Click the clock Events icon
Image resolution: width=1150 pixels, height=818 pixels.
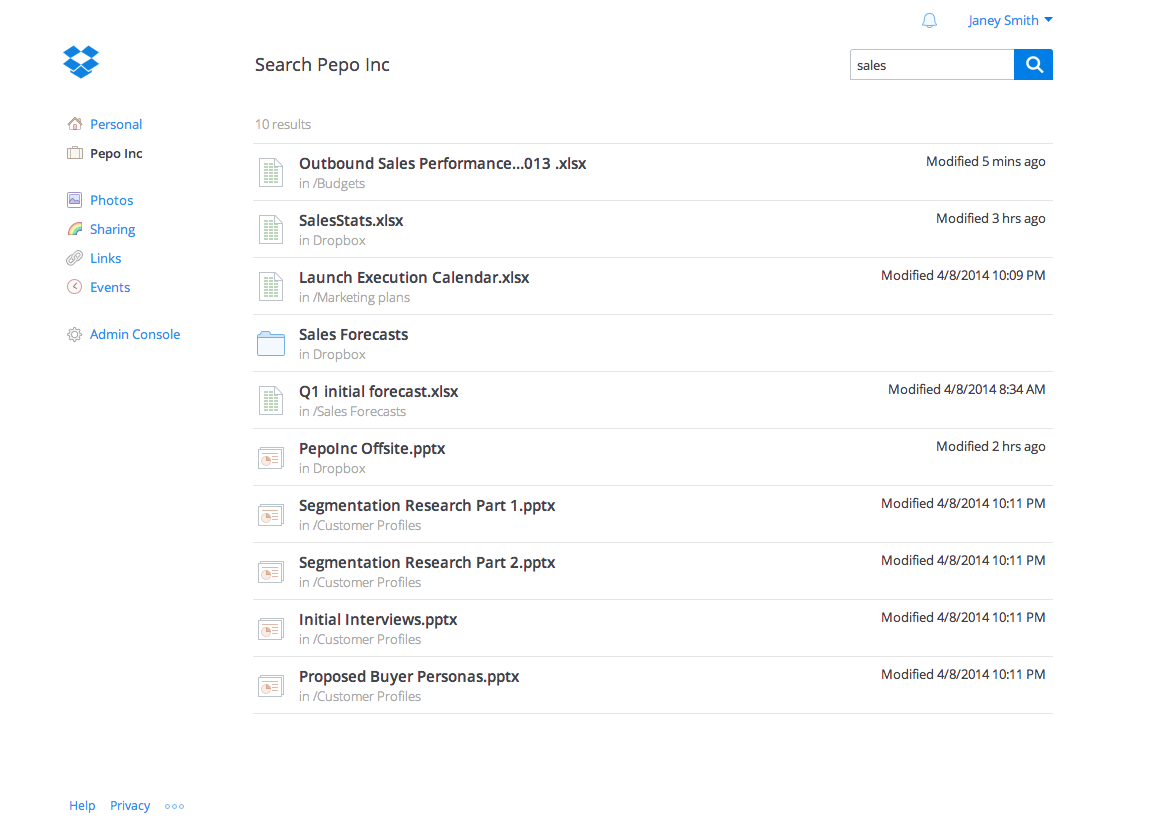click(x=75, y=287)
